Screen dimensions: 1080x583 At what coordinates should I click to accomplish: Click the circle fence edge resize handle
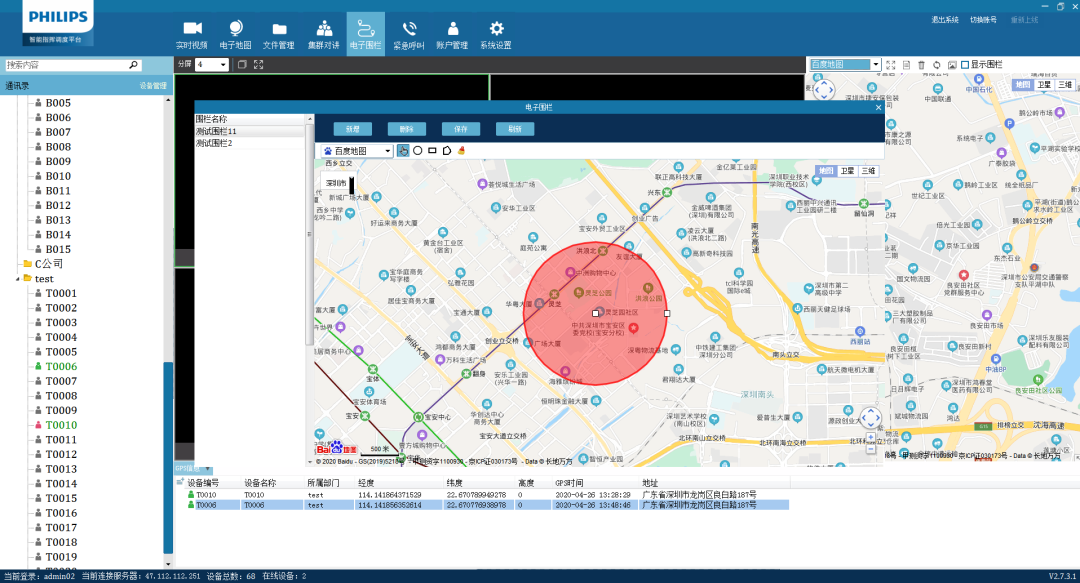coord(667,314)
